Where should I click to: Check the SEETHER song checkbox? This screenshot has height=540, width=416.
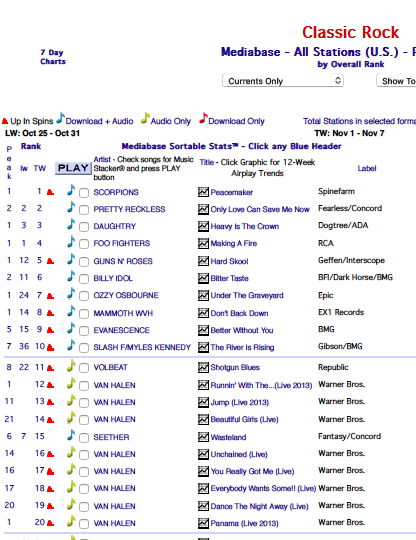tap(84, 438)
